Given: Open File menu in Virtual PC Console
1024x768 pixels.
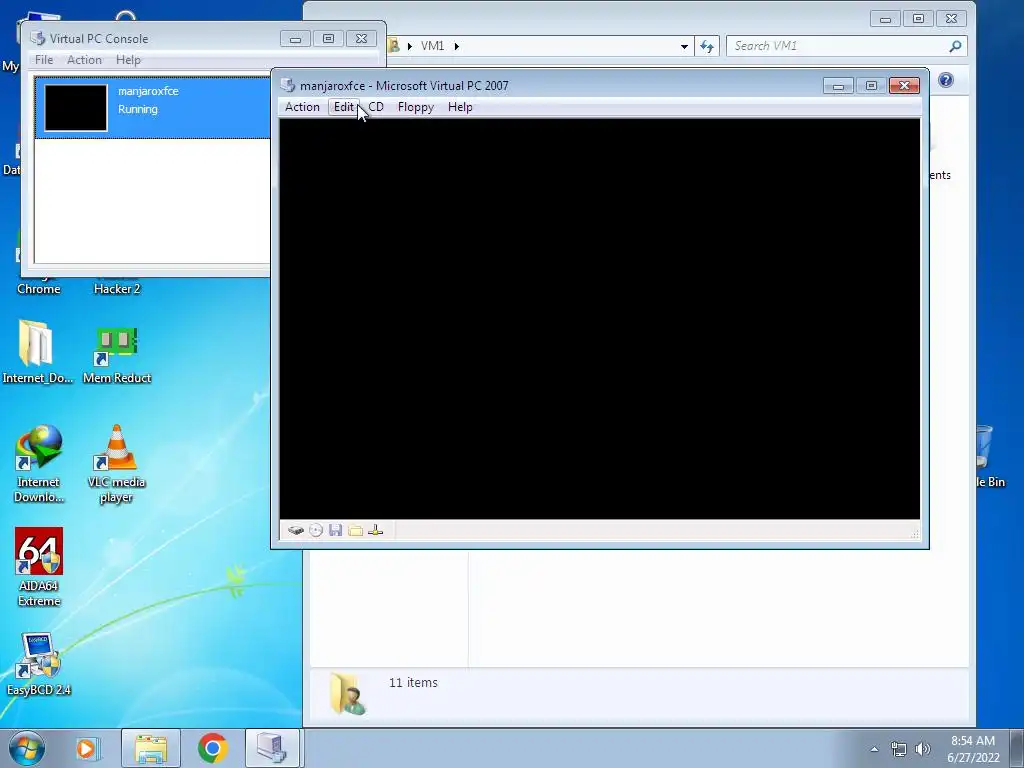Looking at the screenshot, I should (44, 59).
